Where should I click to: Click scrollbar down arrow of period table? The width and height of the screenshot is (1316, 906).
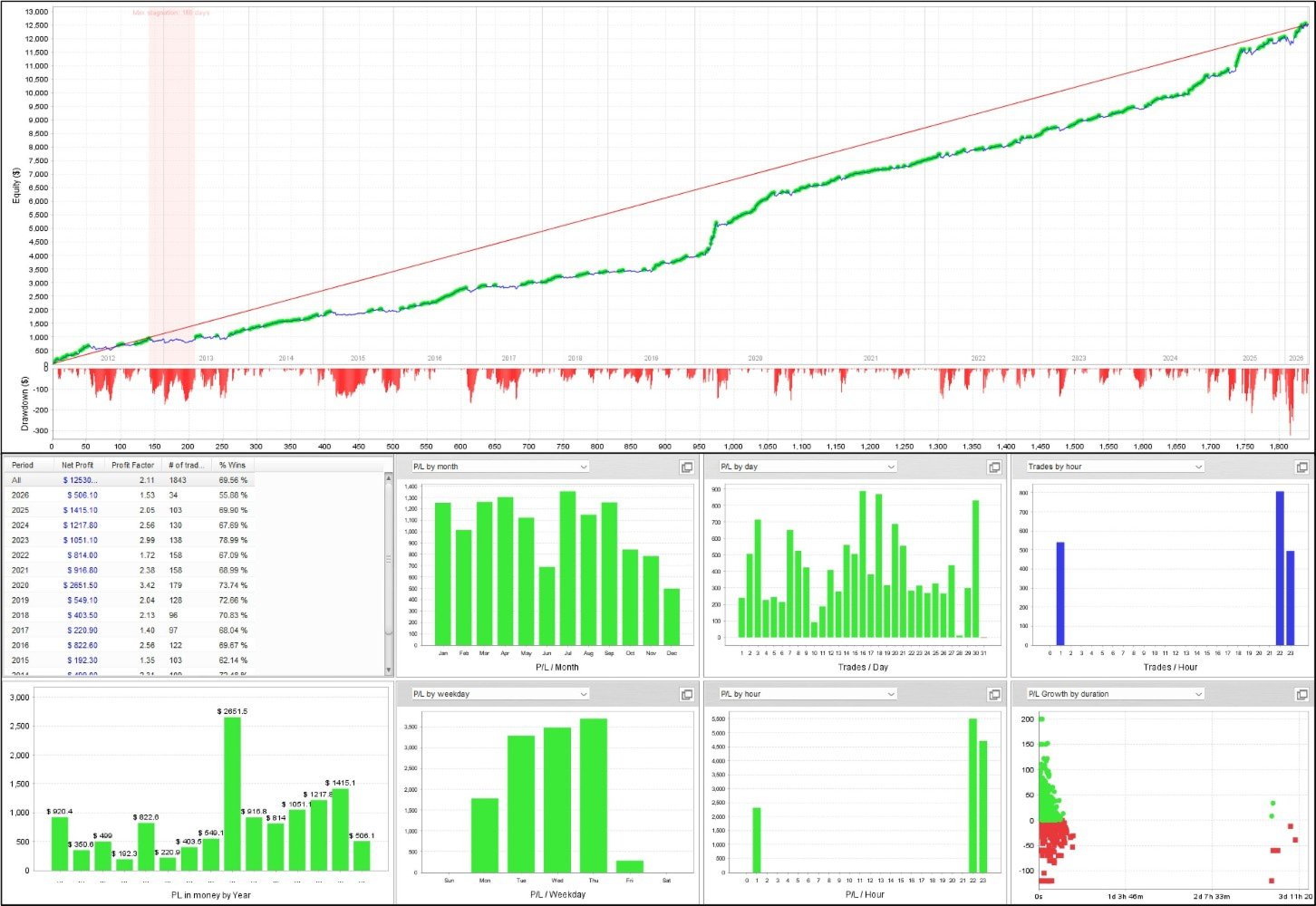pyautogui.click(x=389, y=670)
